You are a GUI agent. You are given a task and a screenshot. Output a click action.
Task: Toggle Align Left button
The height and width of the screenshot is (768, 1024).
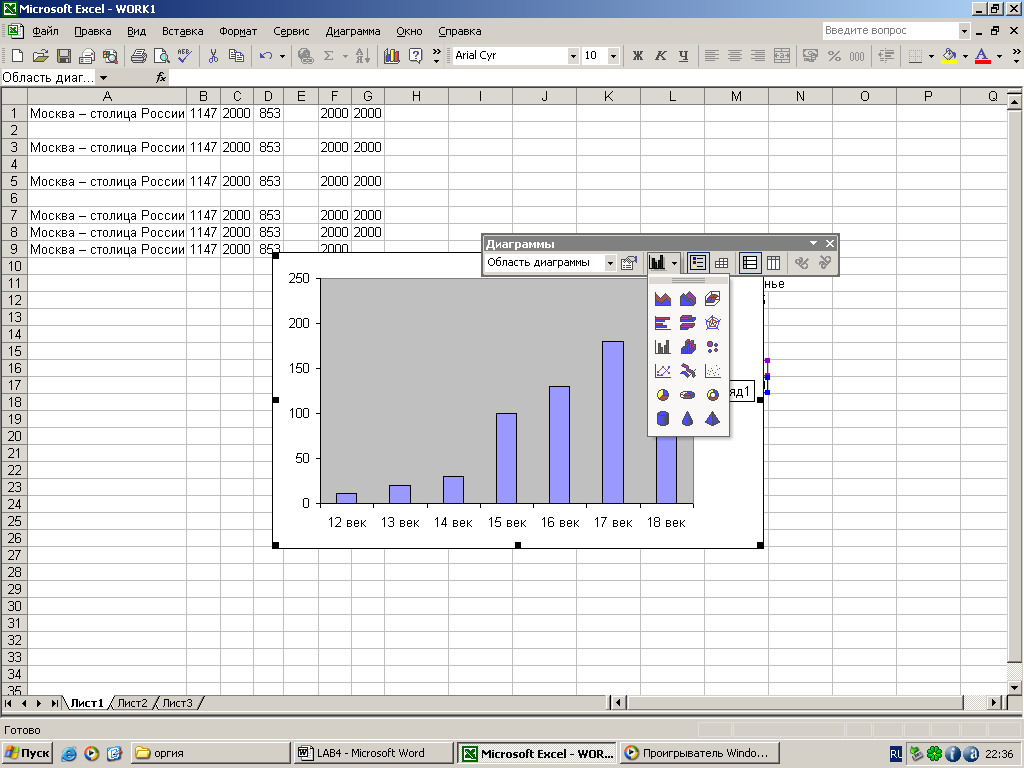[x=711, y=56]
